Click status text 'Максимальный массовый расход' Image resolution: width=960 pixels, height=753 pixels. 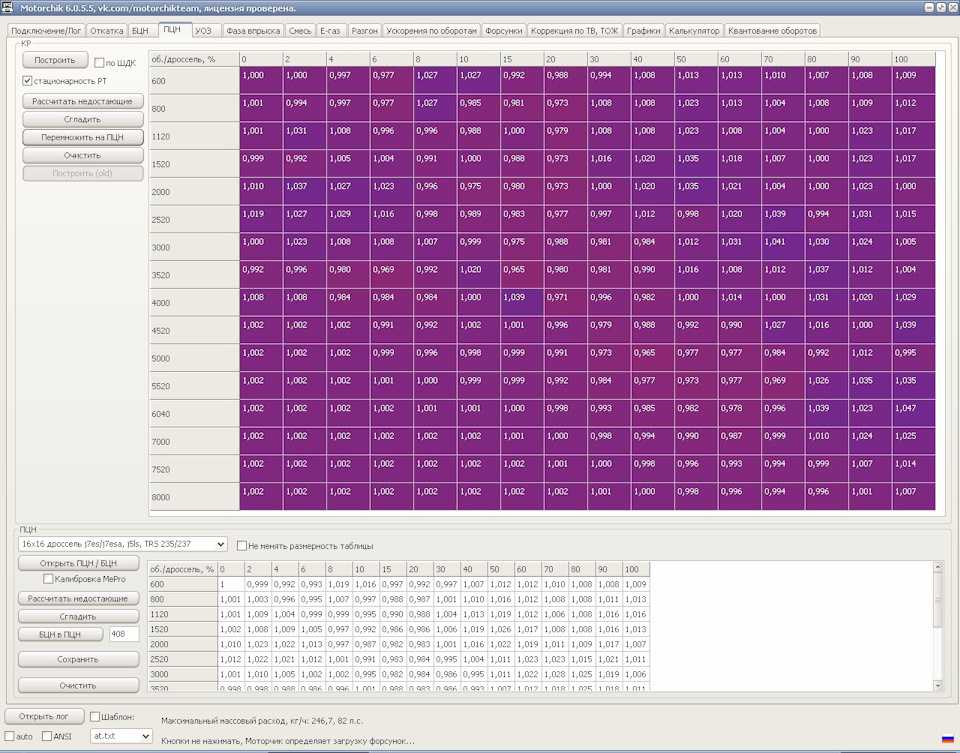(223, 721)
